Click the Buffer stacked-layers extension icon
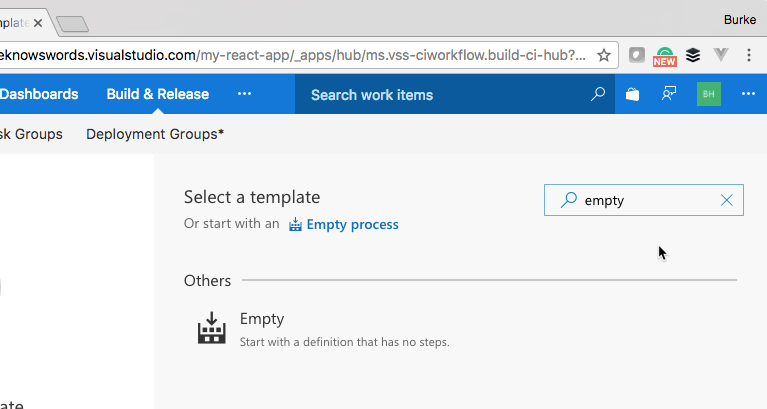The width and height of the screenshot is (767, 409). point(693,55)
